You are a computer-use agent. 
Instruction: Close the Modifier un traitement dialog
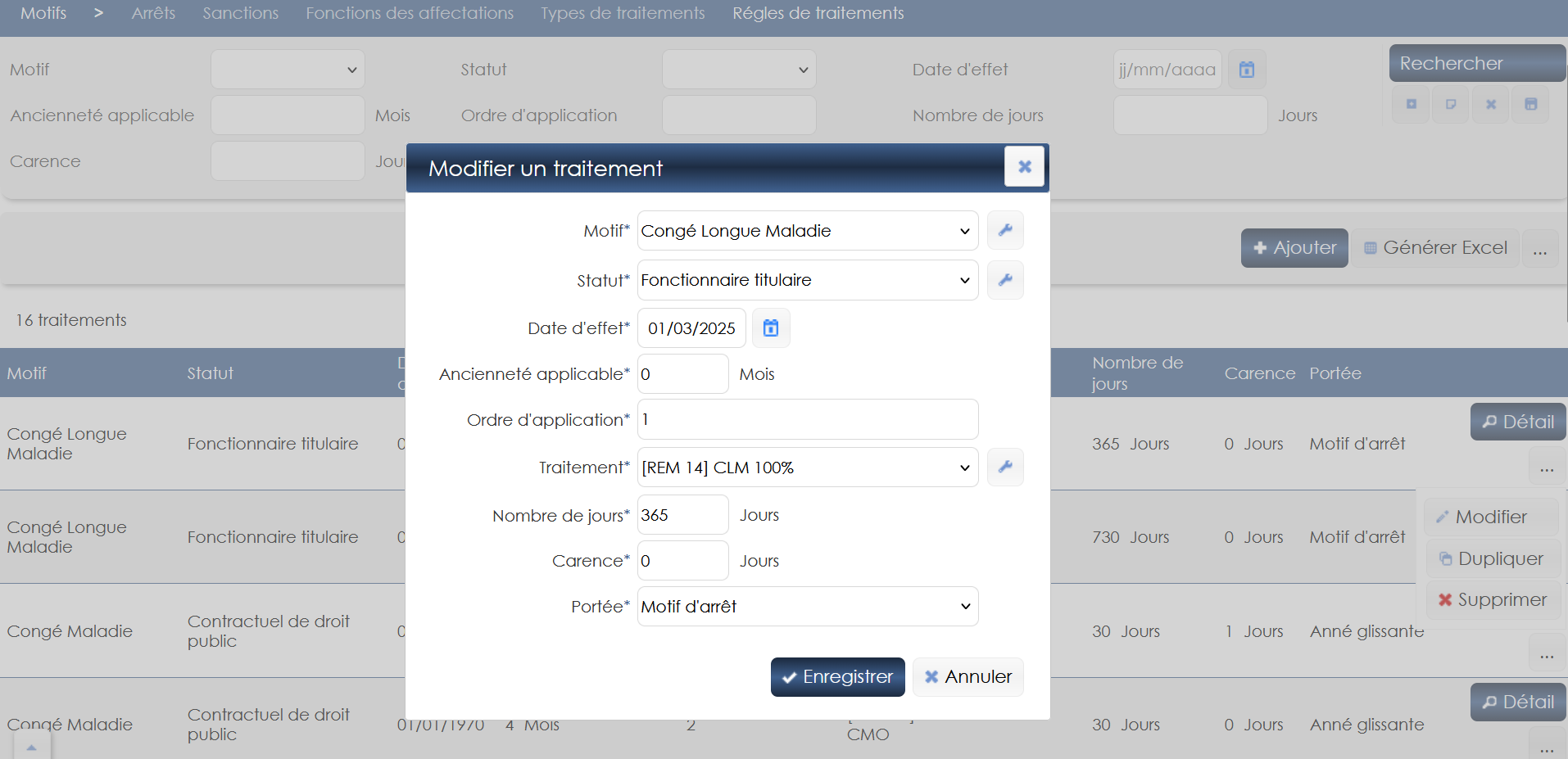pyautogui.click(x=1024, y=167)
